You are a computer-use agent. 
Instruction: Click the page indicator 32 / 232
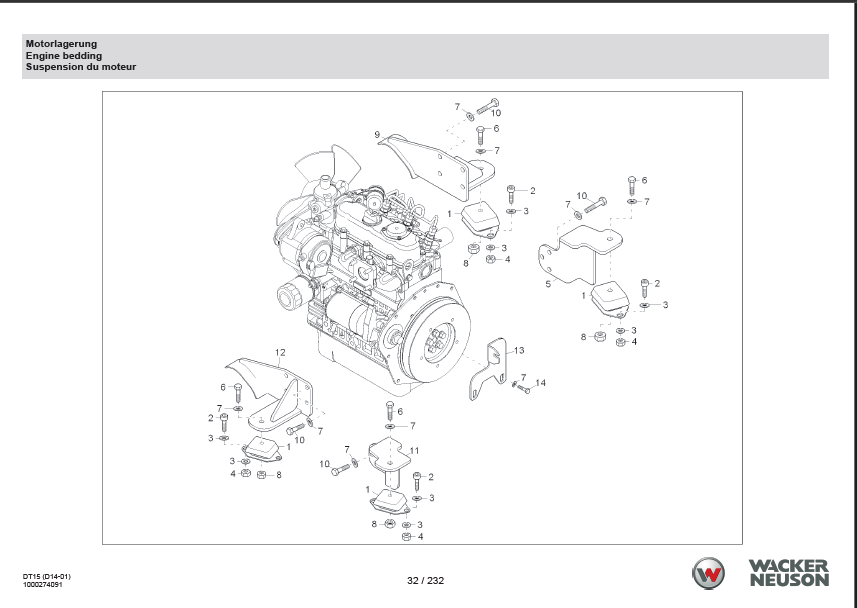tap(425, 580)
